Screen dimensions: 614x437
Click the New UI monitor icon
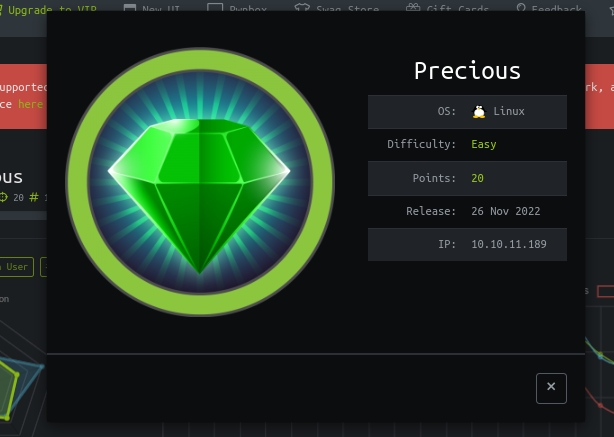pyautogui.click(x=131, y=10)
